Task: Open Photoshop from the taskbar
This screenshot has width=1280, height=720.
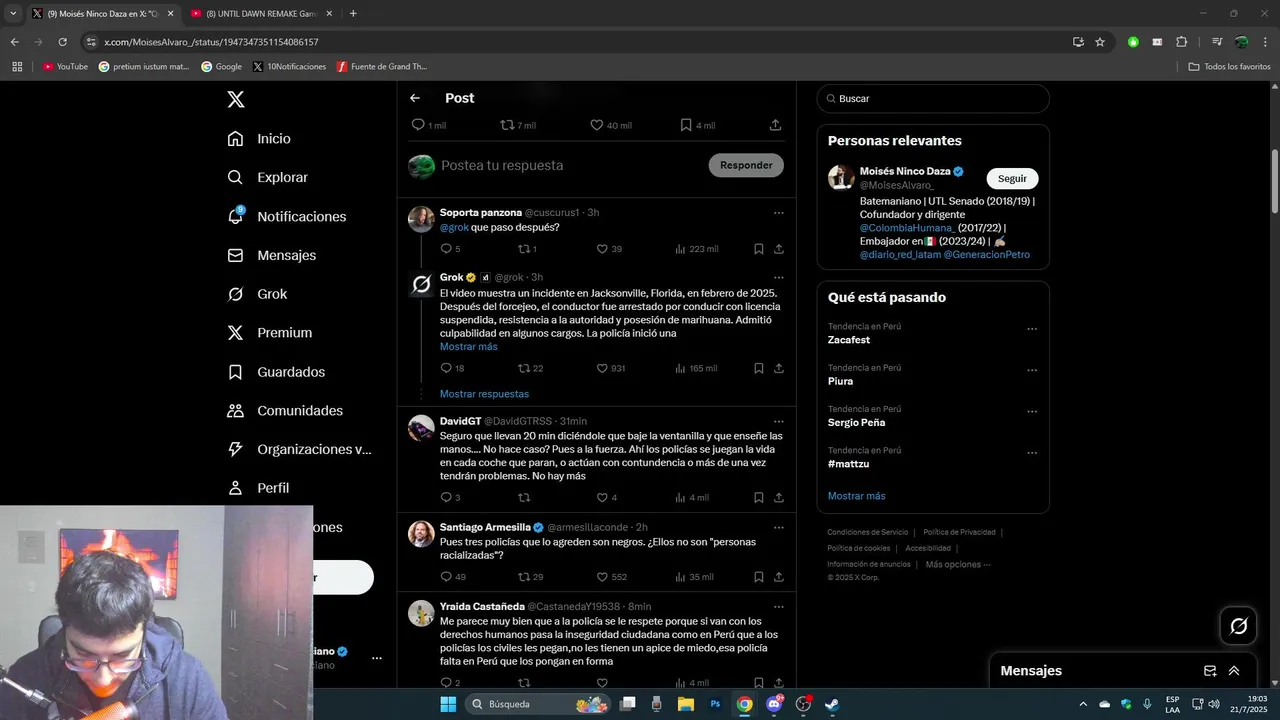Action: pyautogui.click(x=715, y=704)
